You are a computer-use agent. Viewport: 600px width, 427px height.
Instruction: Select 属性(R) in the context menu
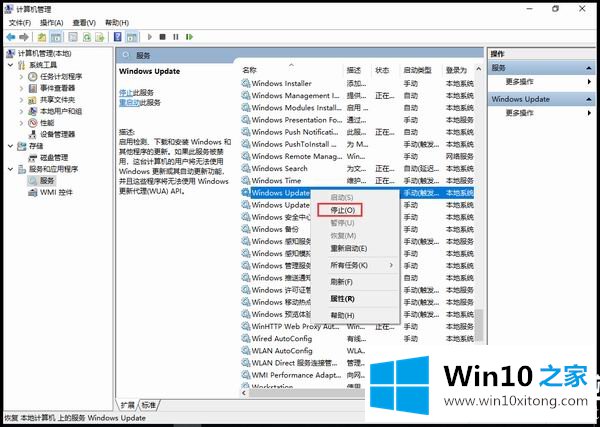342,298
